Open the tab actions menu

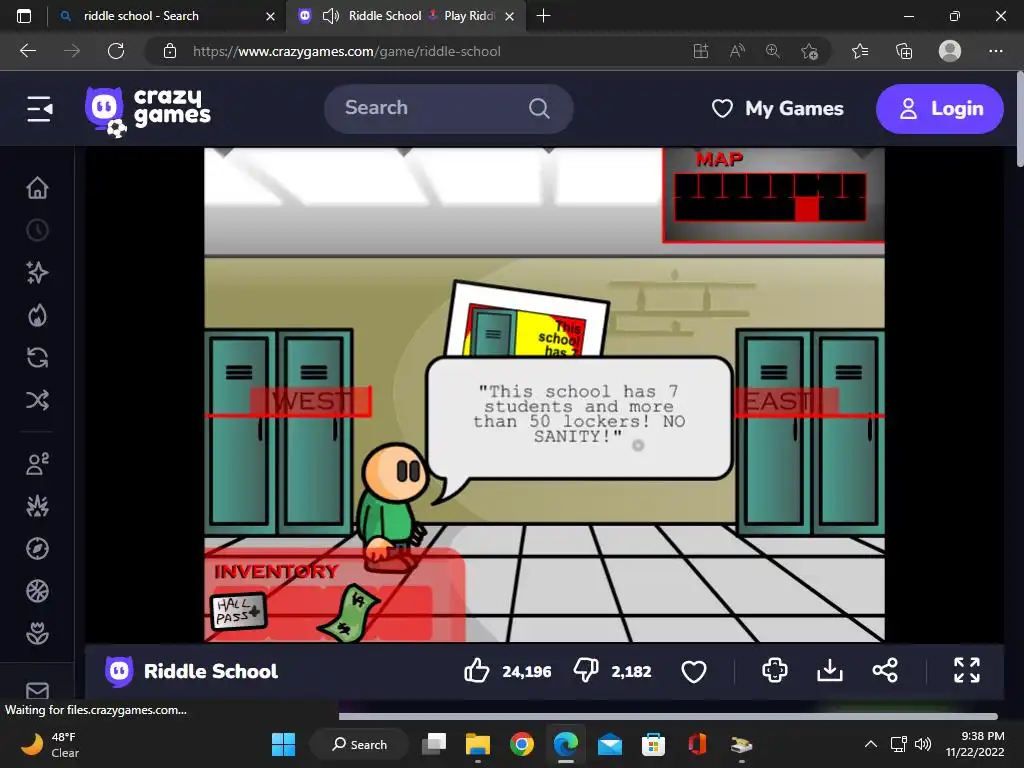click(x=24, y=16)
